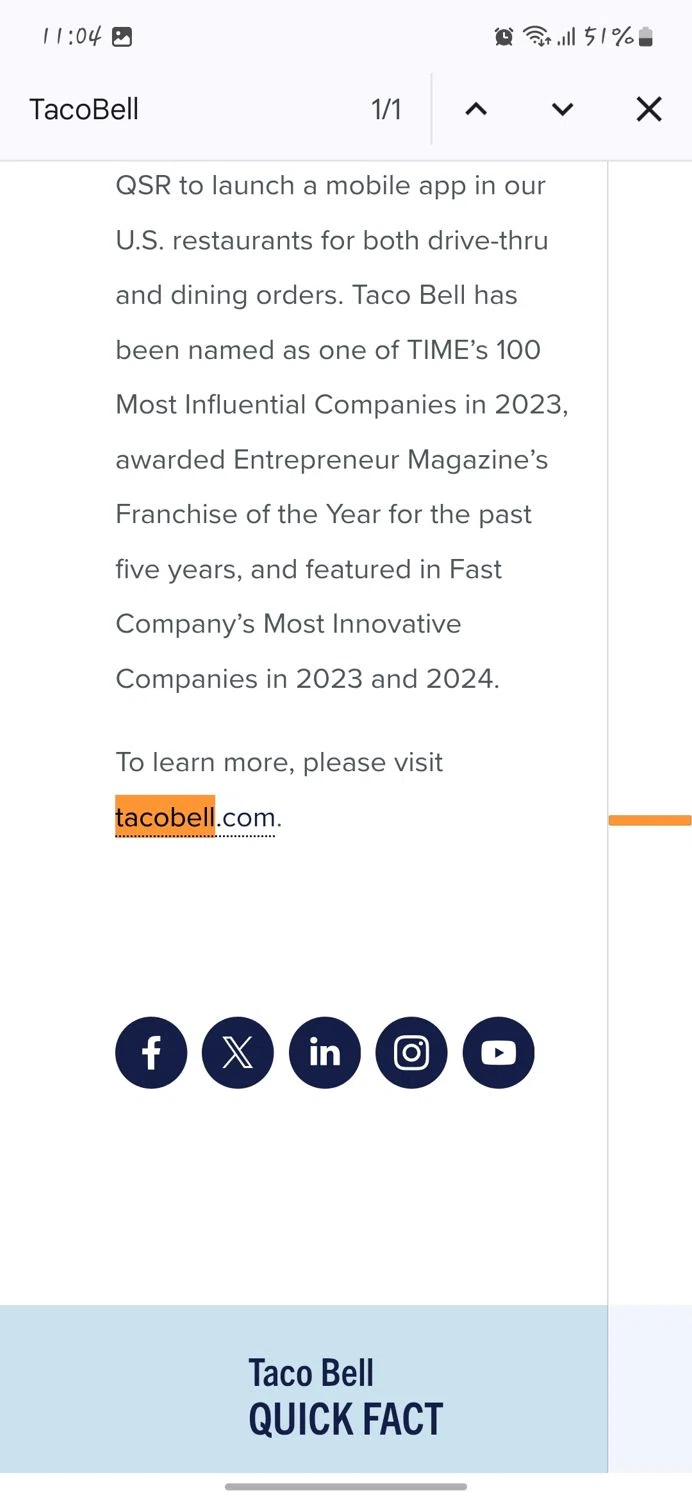The width and height of the screenshot is (692, 1500).
Task: Tap the Instagram social icon
Action: point(411,1053)
